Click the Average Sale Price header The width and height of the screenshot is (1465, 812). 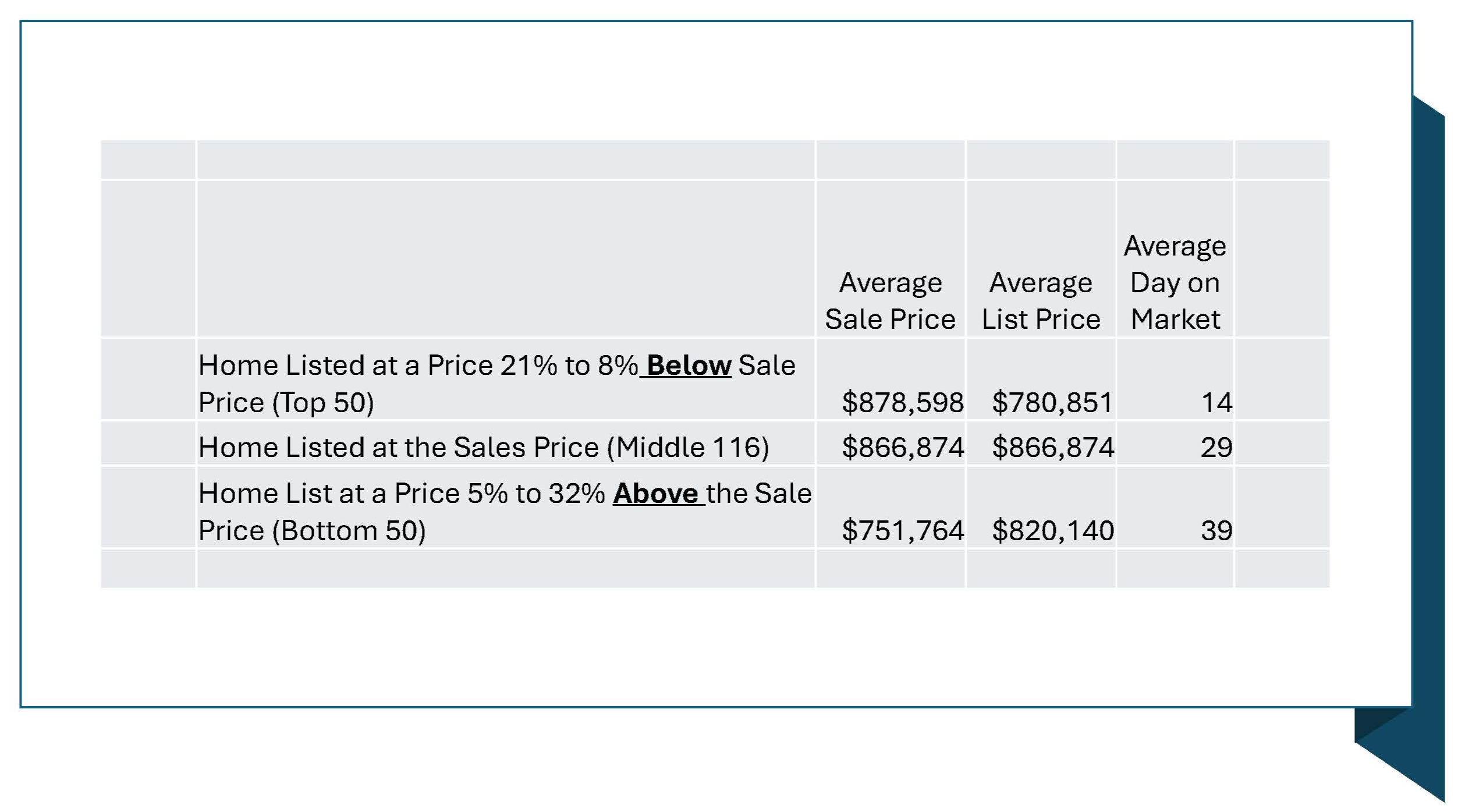tap(891, 301)
